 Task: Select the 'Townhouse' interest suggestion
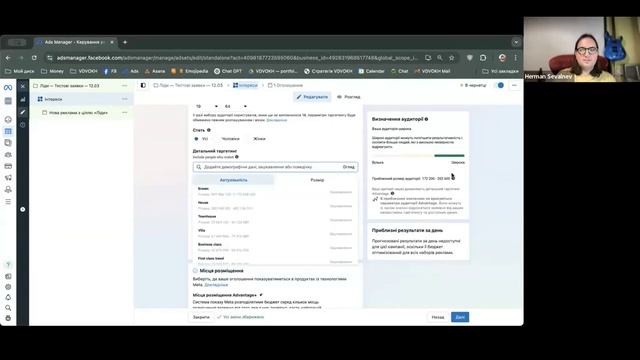[x=276, y=219]
